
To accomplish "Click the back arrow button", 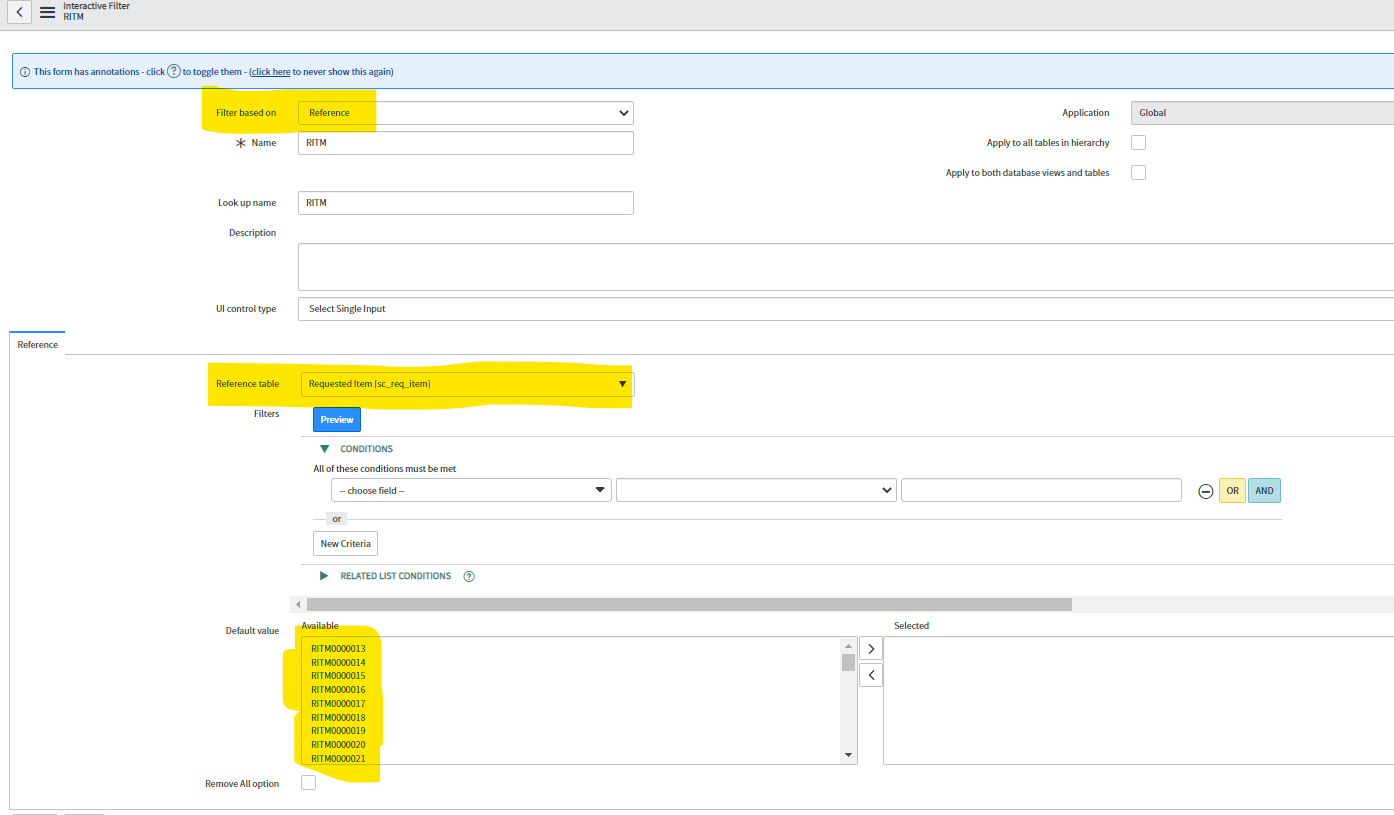I will pos(20,12).
